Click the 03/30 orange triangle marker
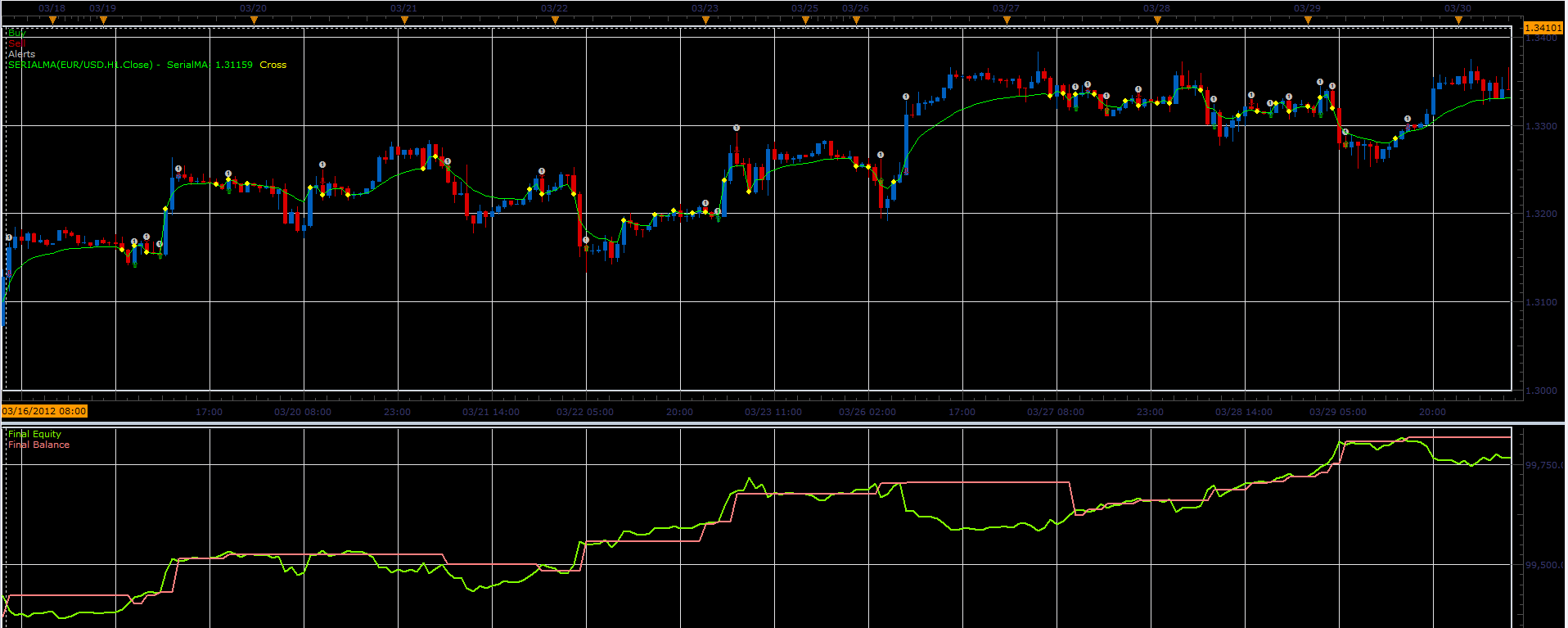Image resolution: width=1568 pixels, height=628 pixels. point(1458,20)
